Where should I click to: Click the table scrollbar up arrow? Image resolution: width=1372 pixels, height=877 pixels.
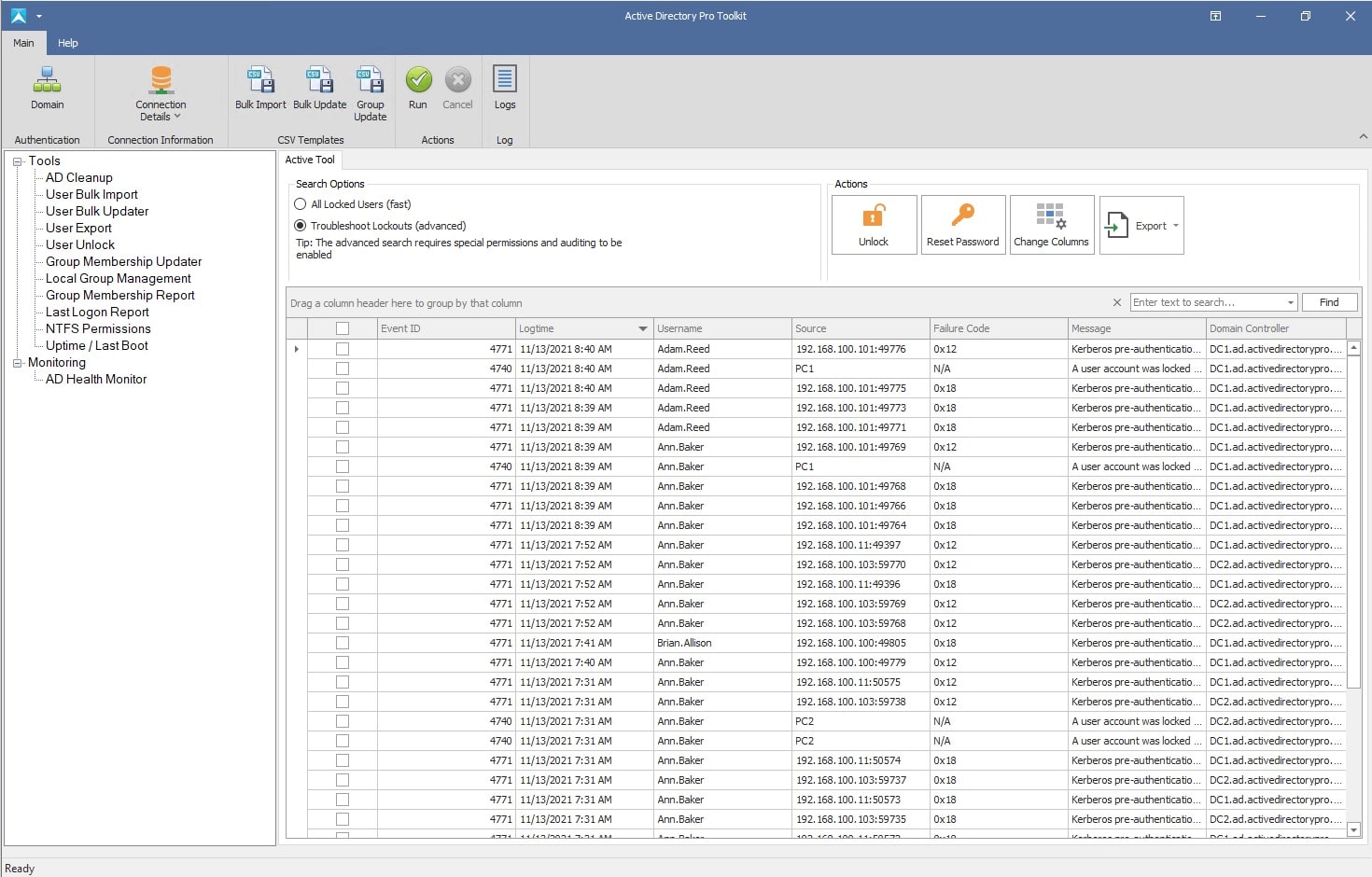pos(1354,347)
